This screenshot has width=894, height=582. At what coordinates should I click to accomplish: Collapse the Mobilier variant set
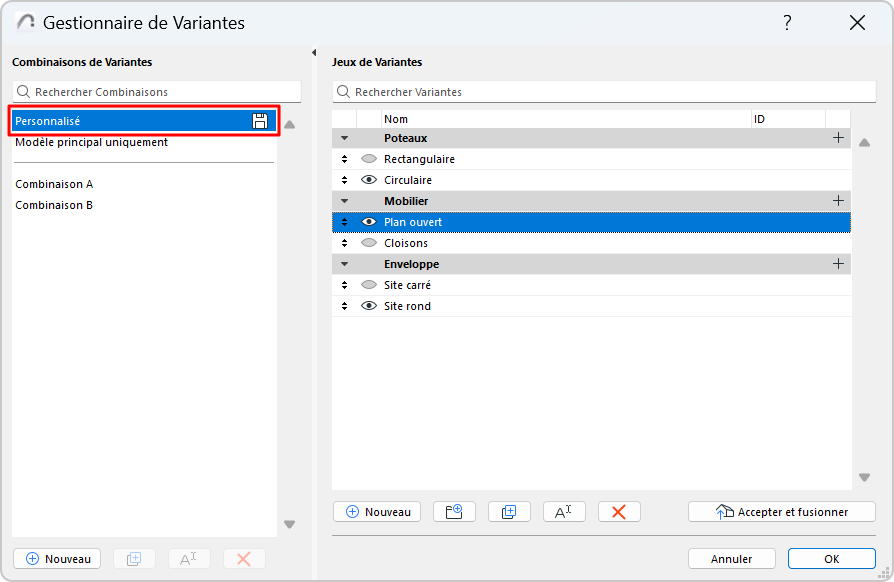click(x=345, y=201)
